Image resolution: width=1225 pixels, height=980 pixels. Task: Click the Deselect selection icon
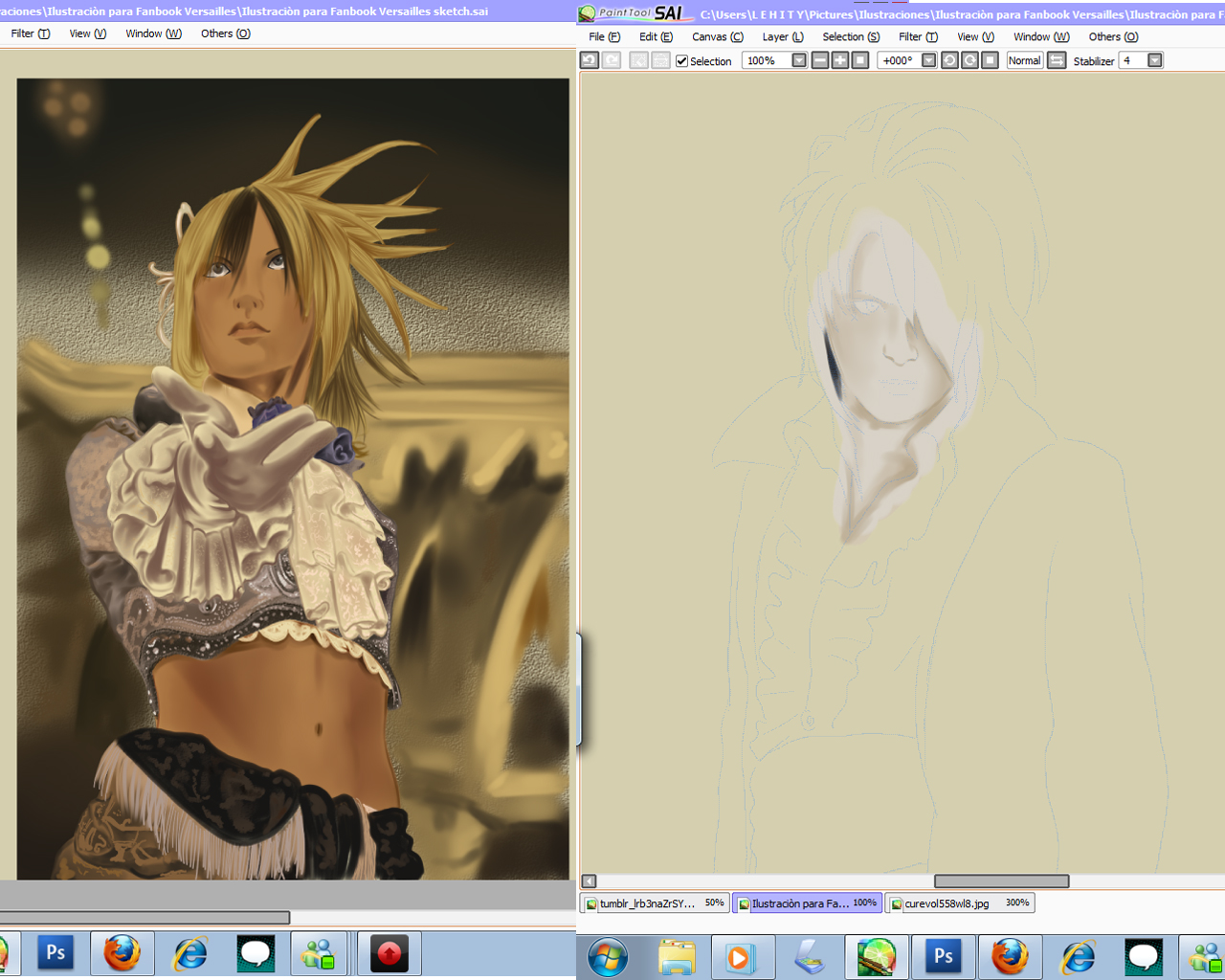pyautogui.click(x=638, y=60)
